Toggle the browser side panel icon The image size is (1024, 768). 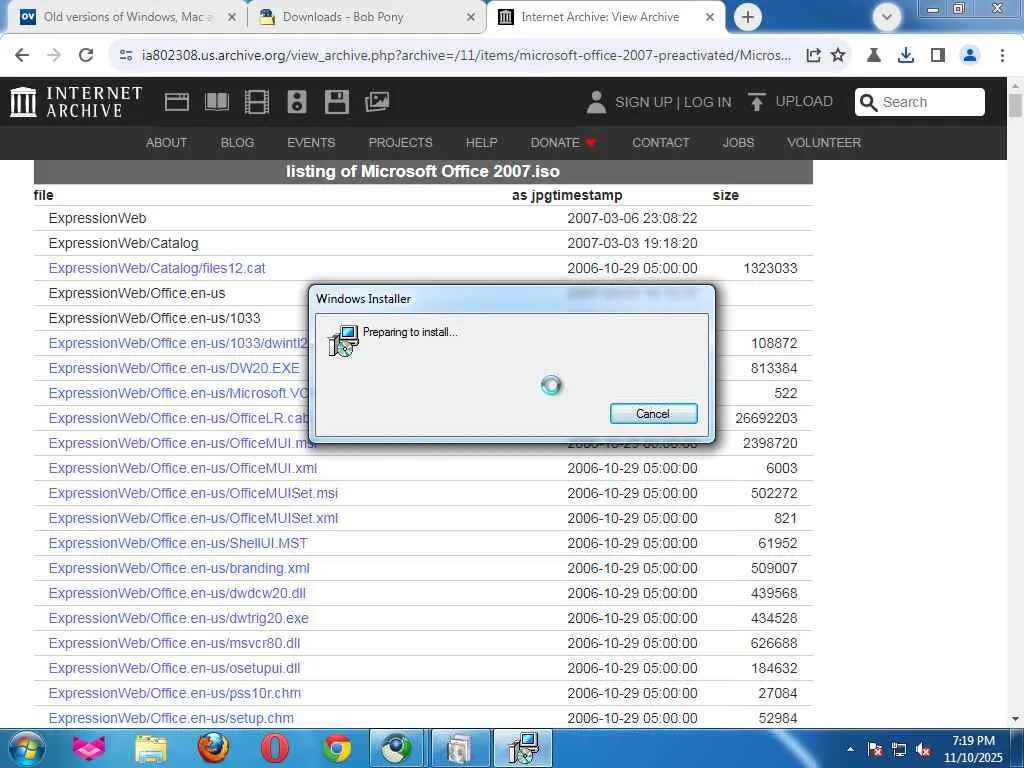[938, 56]
